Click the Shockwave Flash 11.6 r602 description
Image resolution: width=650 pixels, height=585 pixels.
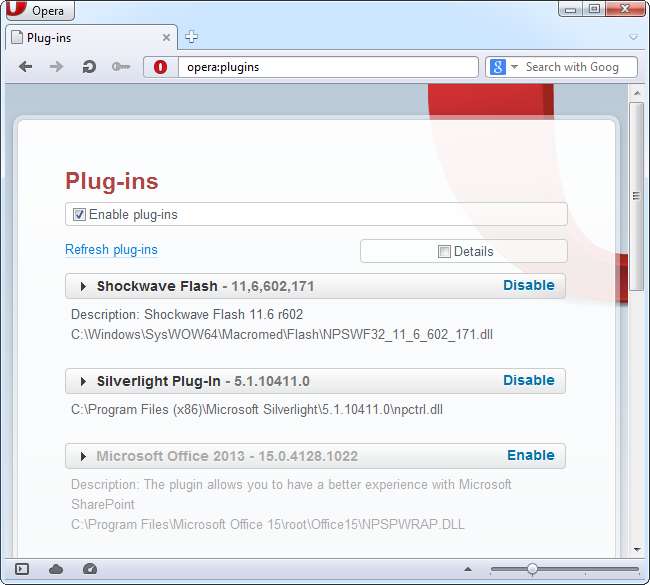point(187,314)
